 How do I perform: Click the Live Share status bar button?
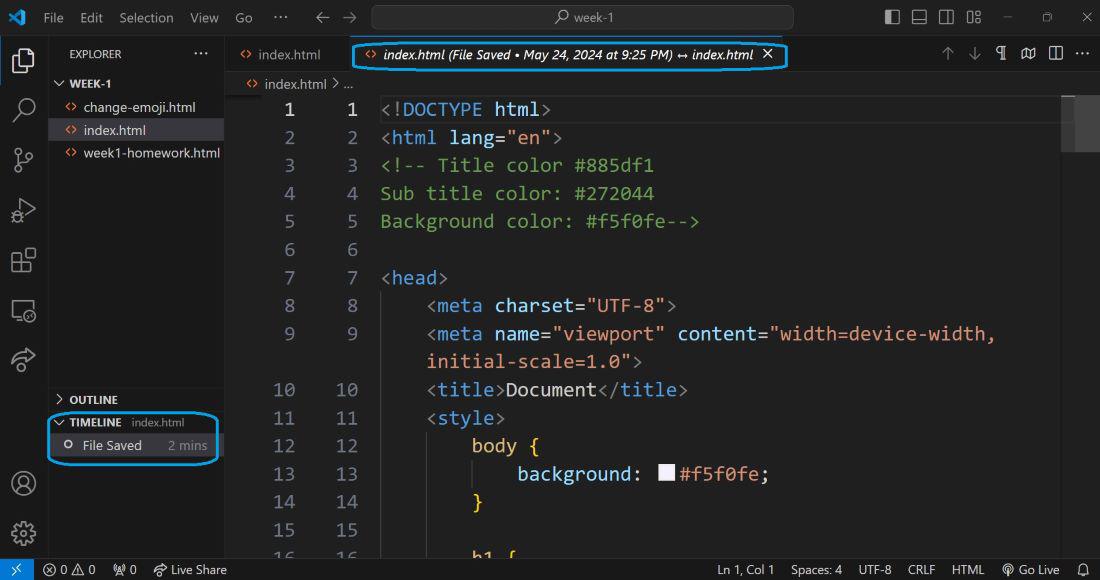190,570
